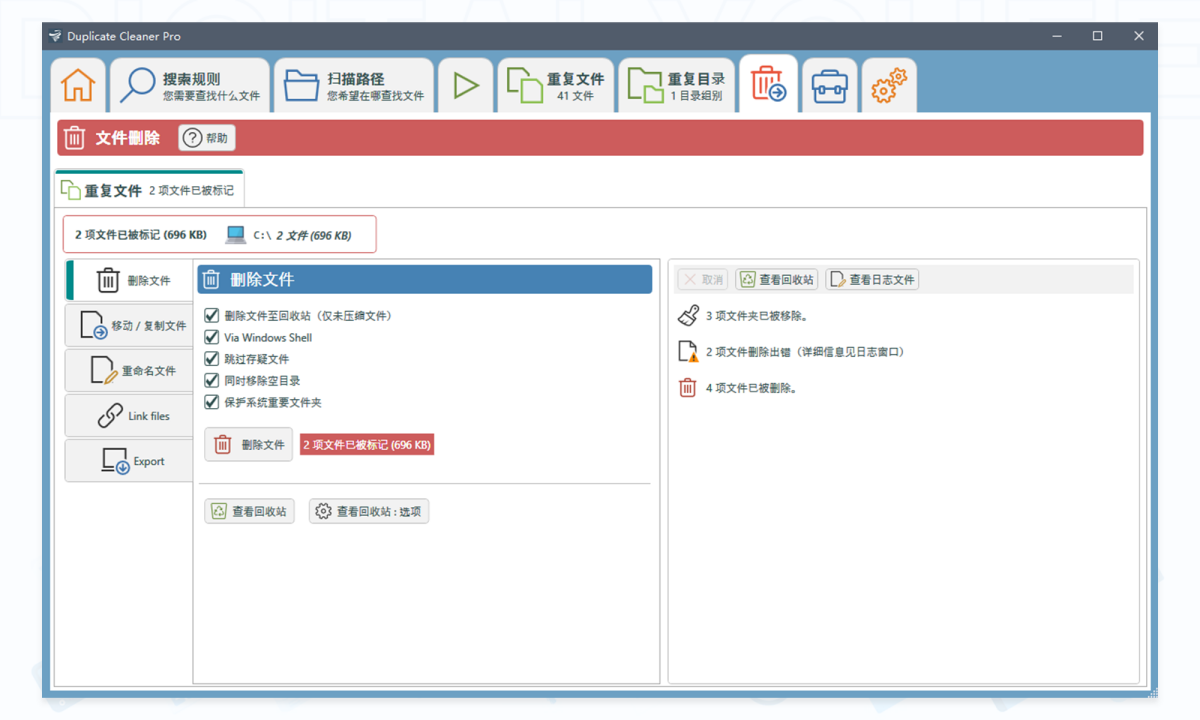Click the red delete files button
The width and height of the screenshot is (1200, 720).
[249, 445]
